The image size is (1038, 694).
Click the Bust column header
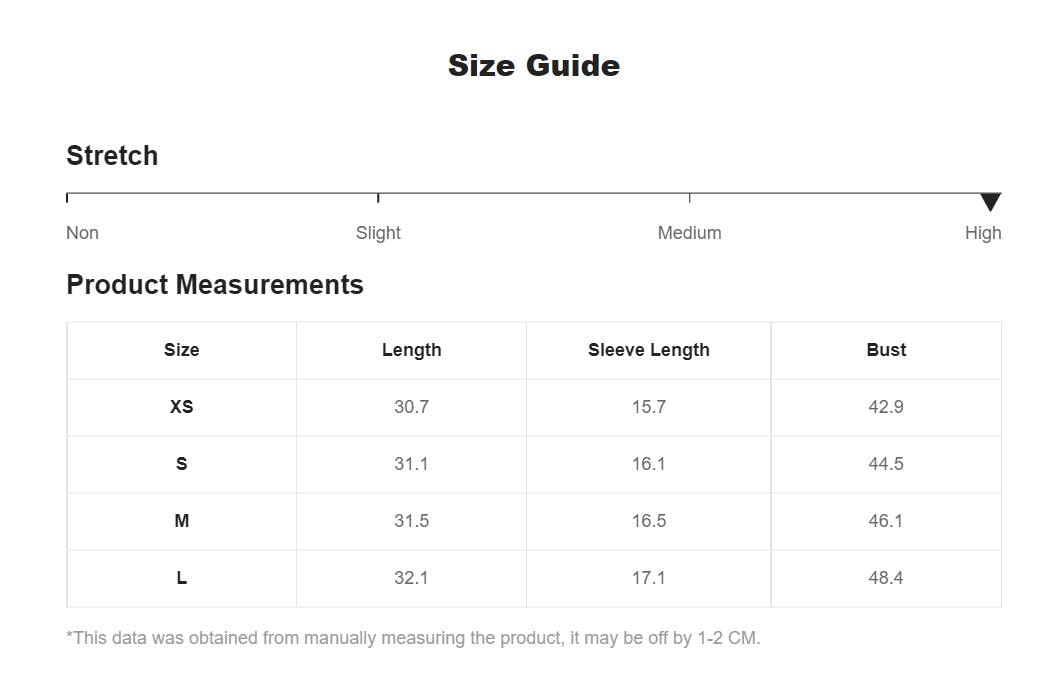pyautogui.click(x=886, y=350)
